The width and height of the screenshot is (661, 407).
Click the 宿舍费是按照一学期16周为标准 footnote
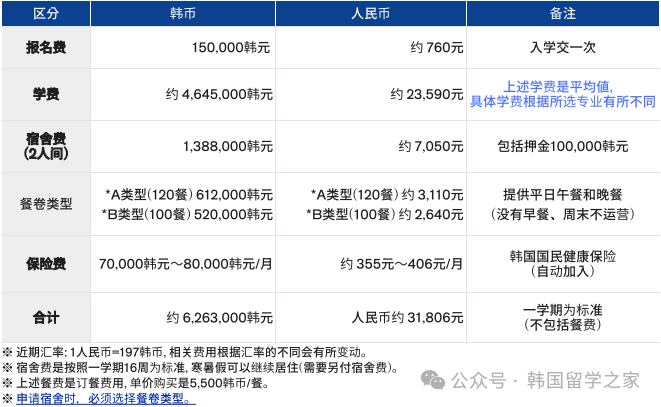pos(201,368)
